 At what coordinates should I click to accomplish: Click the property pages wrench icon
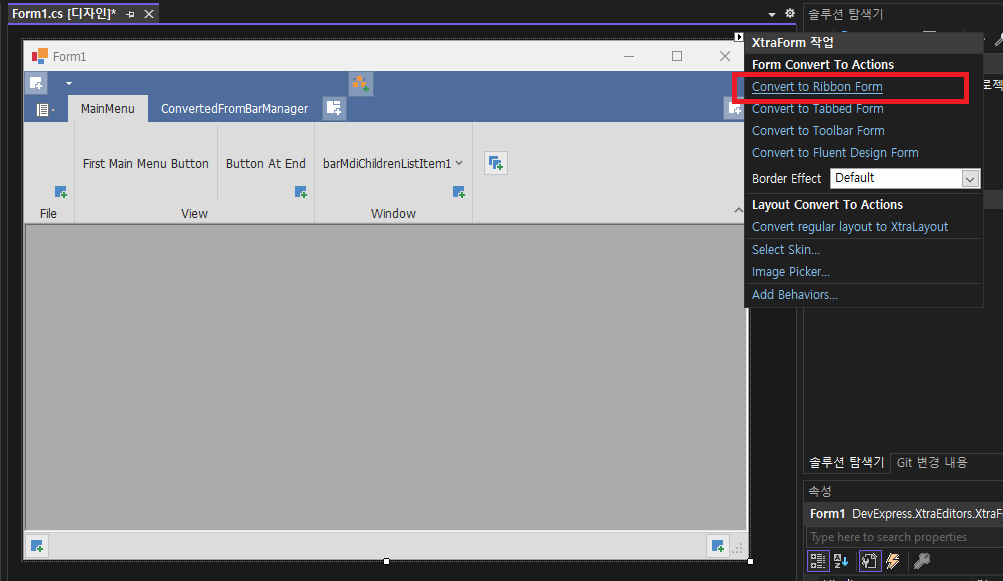coord(922,561)
